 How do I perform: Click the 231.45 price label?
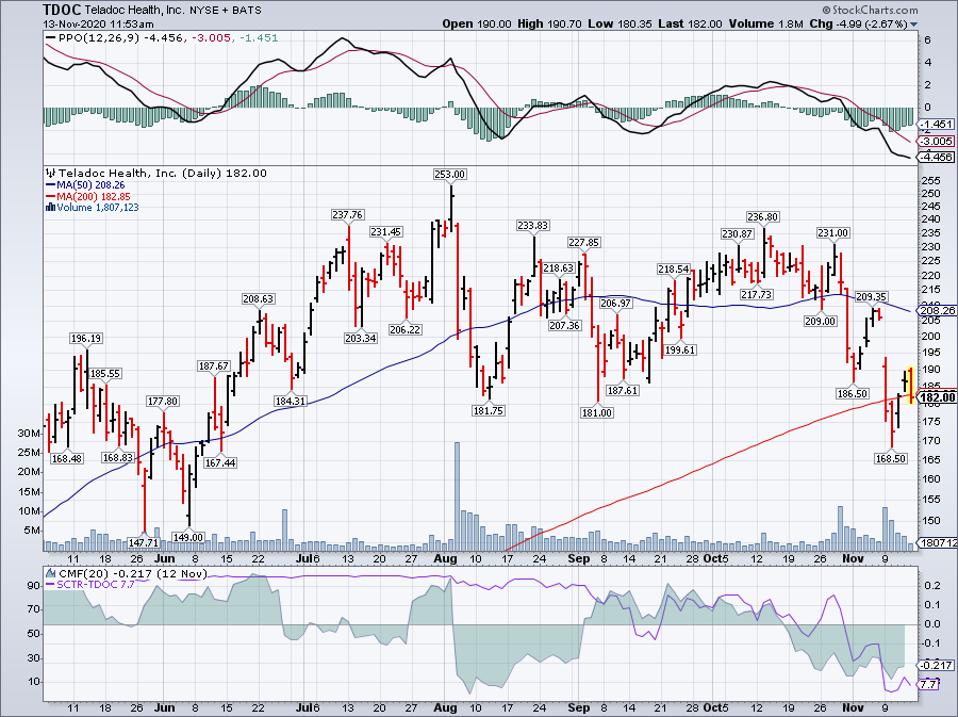386,232
